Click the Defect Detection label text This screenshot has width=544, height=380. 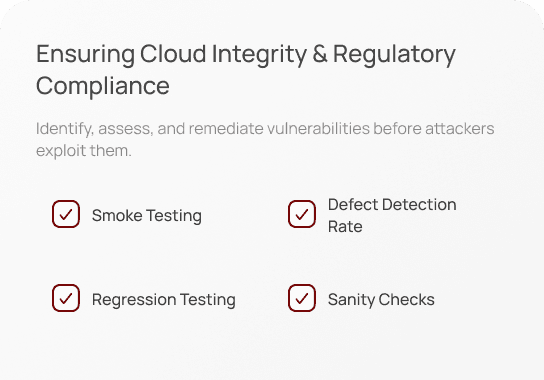click(392, 204)
